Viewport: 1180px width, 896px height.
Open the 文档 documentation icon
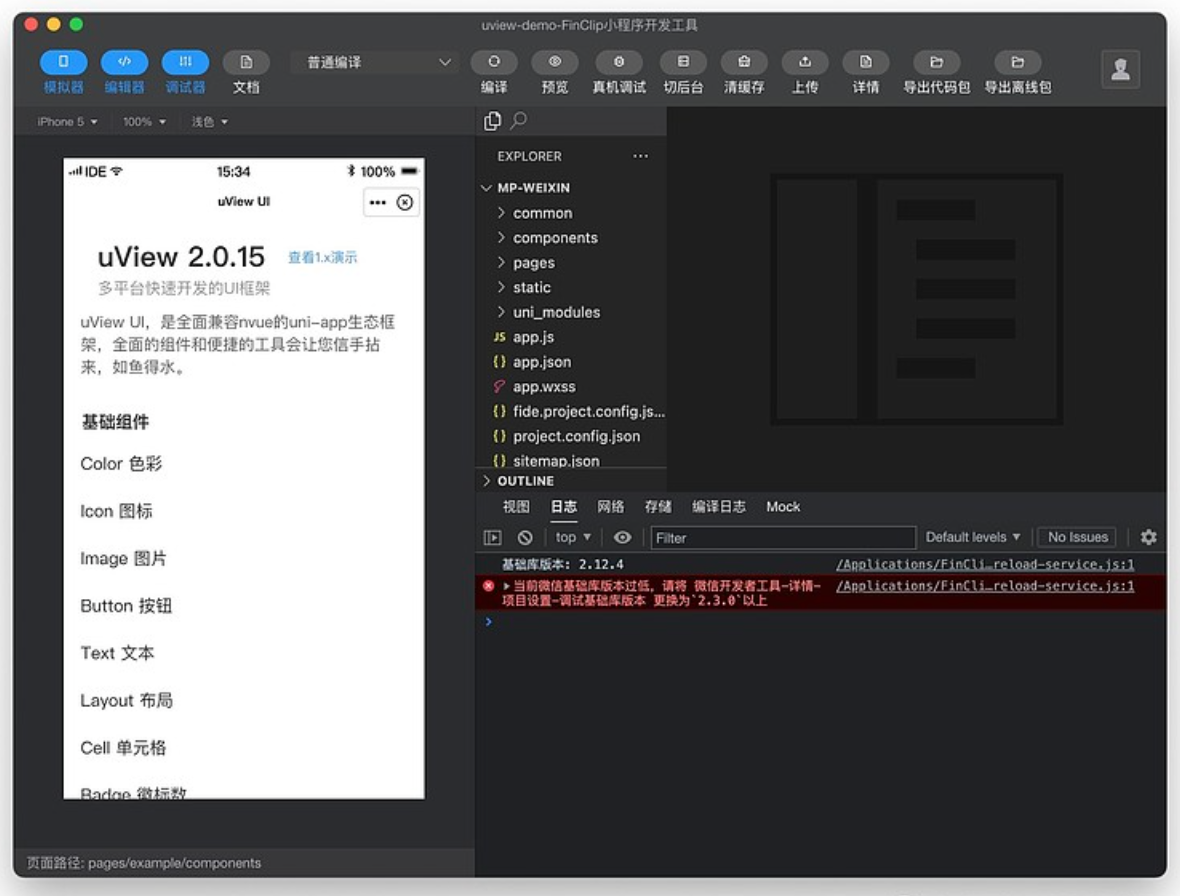tap(246, 62)
